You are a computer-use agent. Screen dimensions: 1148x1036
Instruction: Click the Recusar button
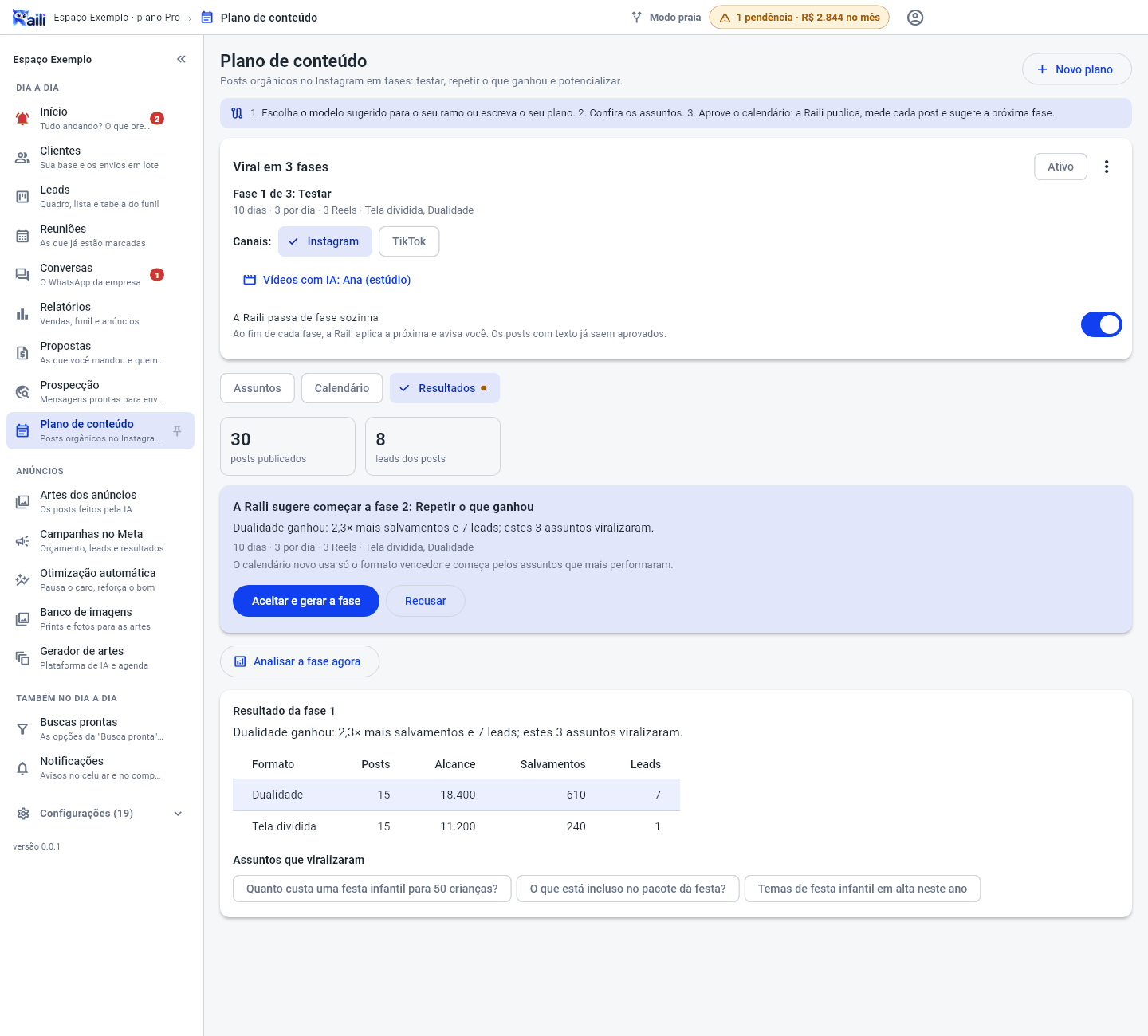coord(426,601)
